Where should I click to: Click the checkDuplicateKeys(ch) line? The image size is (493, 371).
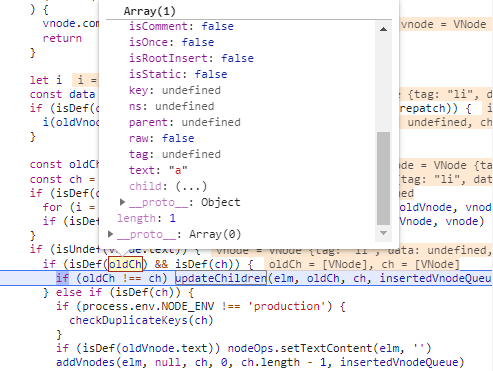pyautogui.click(x=141, y=320)
